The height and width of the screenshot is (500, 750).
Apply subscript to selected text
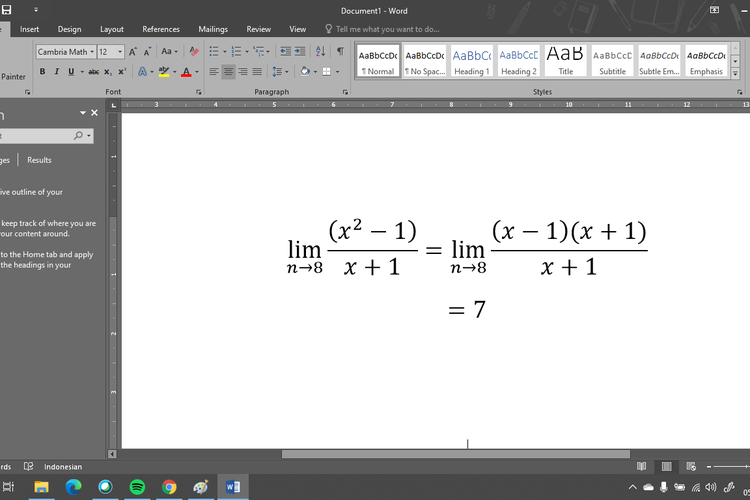(x=109, y=72)
